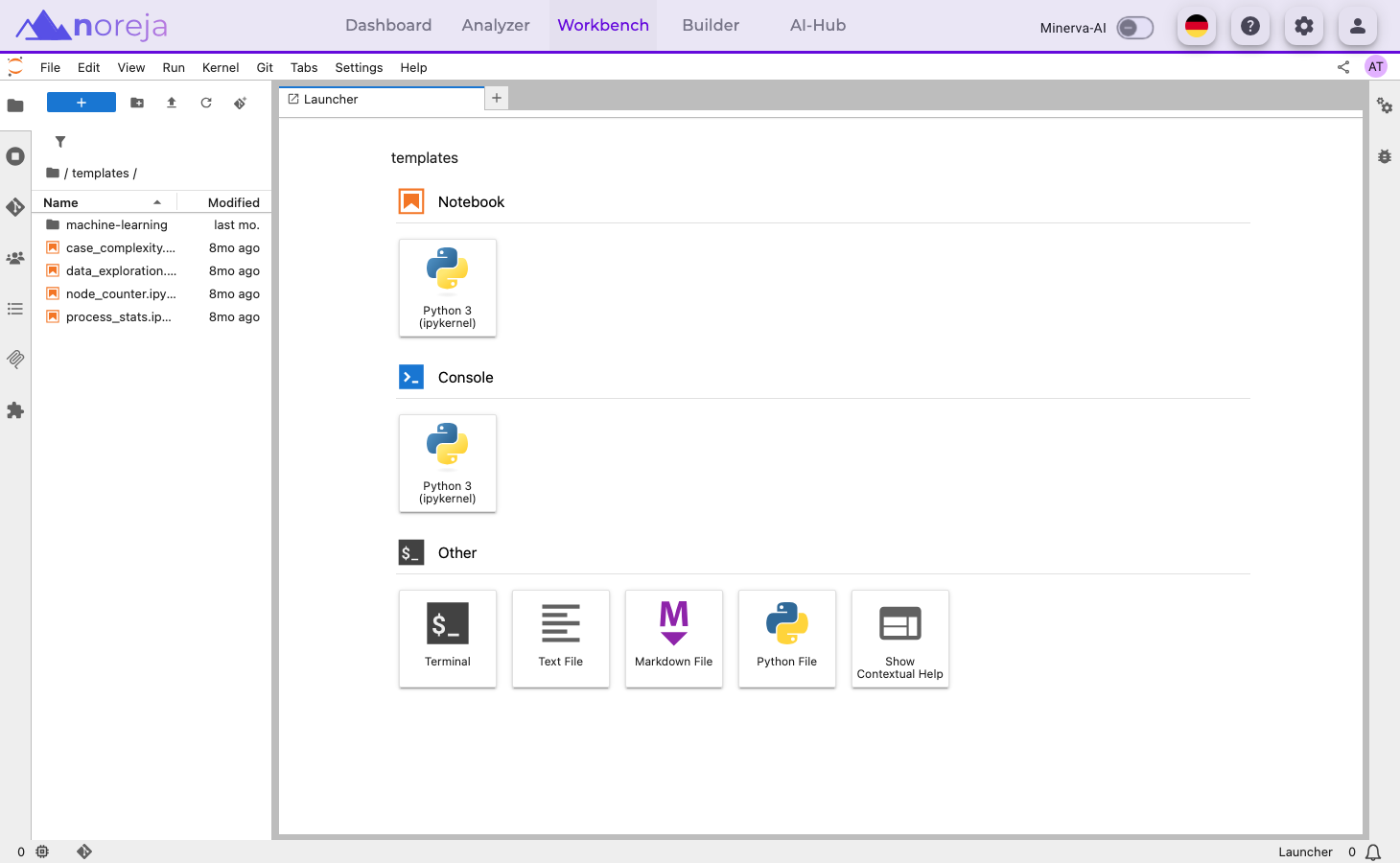The image size is (1400, 863).
Task: Click the blue New Launcher button
Action: point(82,103)
